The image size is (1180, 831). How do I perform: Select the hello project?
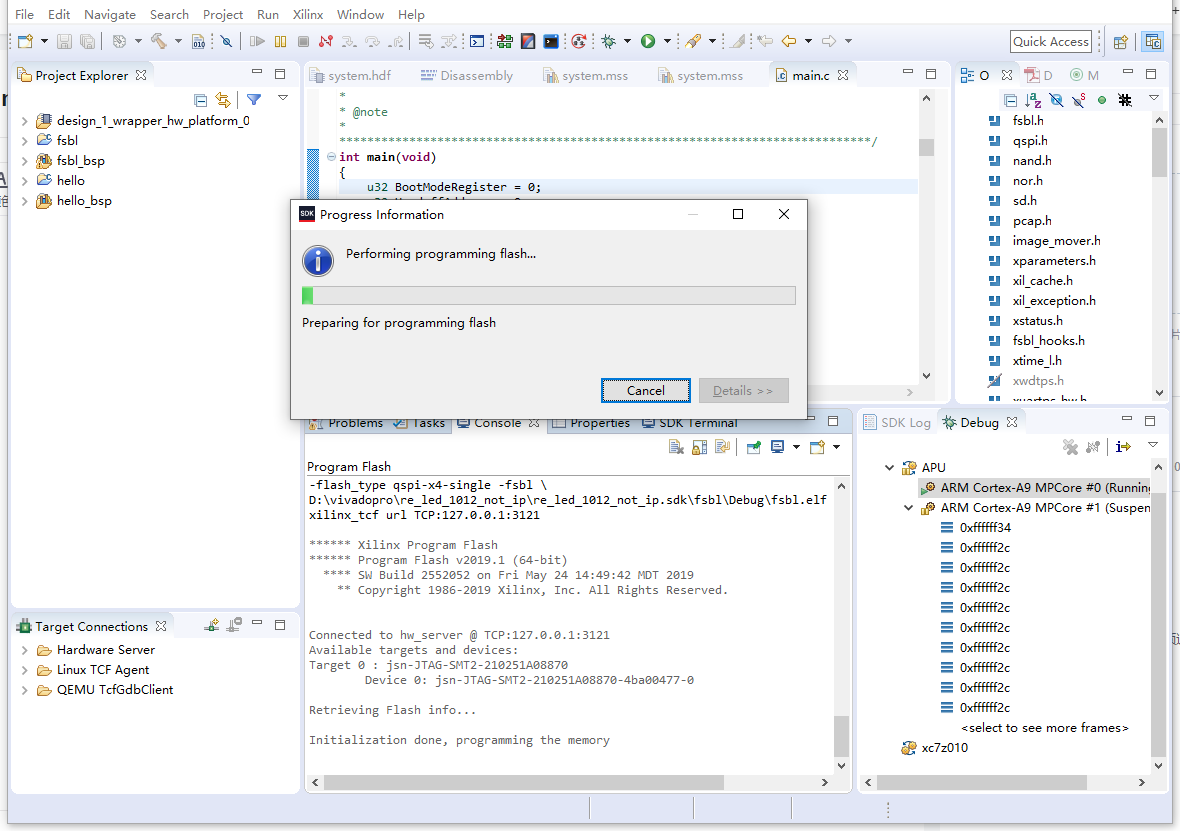pyautogui.click(x=70, y=181)
